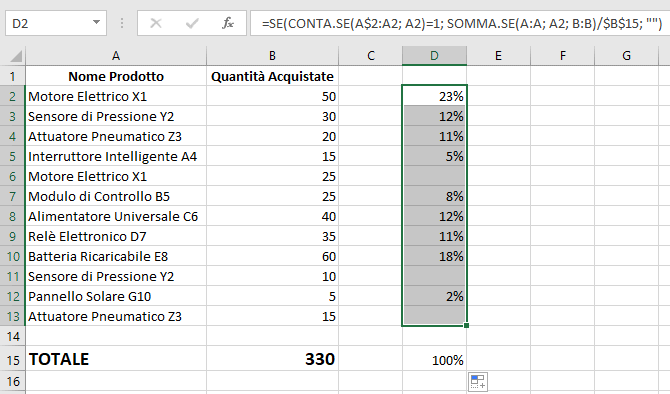The image size is (670, 394).
Task: Click the 'TOTALE' cell
Action: tap(116, 359)
